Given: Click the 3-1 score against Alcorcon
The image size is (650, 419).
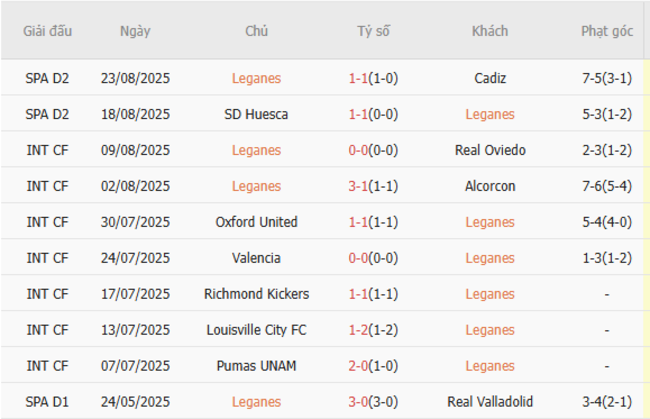Looking at the screenshot, I should tap(359, 186).
